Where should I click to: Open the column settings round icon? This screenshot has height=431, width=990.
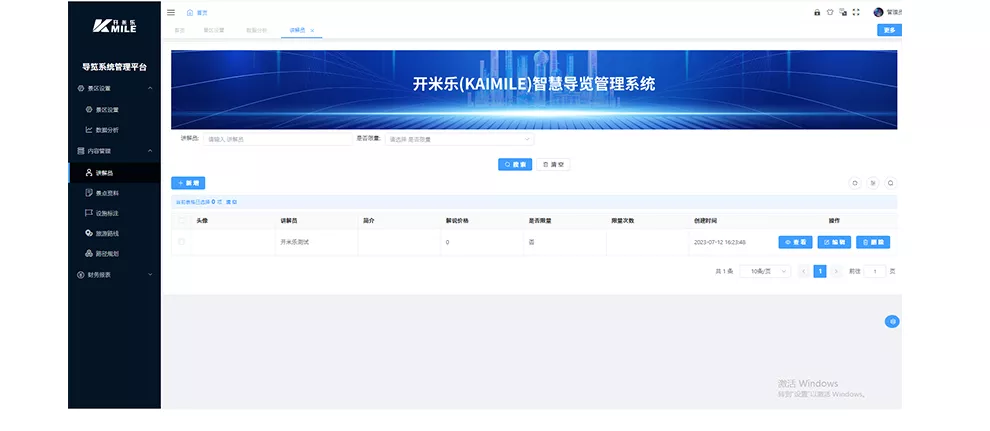(x=873, y=183)
